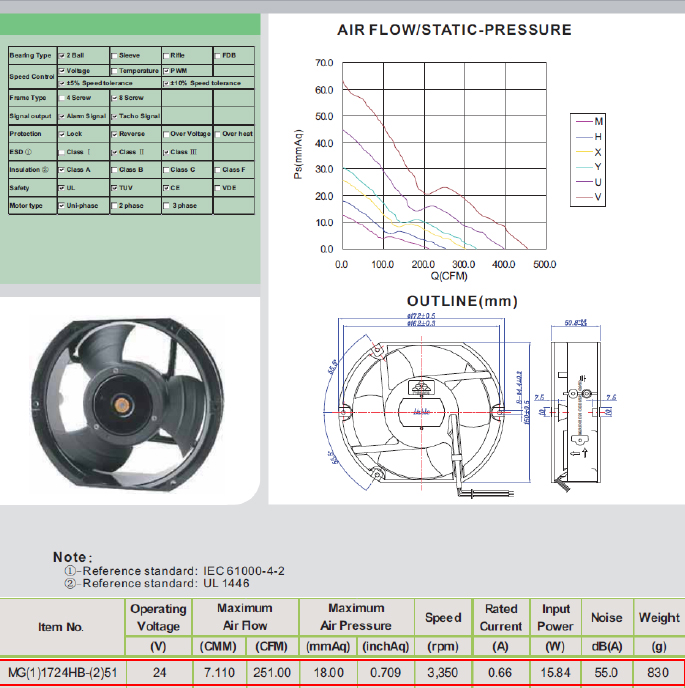Select the 4 Screw frame type checkbox

62,98
